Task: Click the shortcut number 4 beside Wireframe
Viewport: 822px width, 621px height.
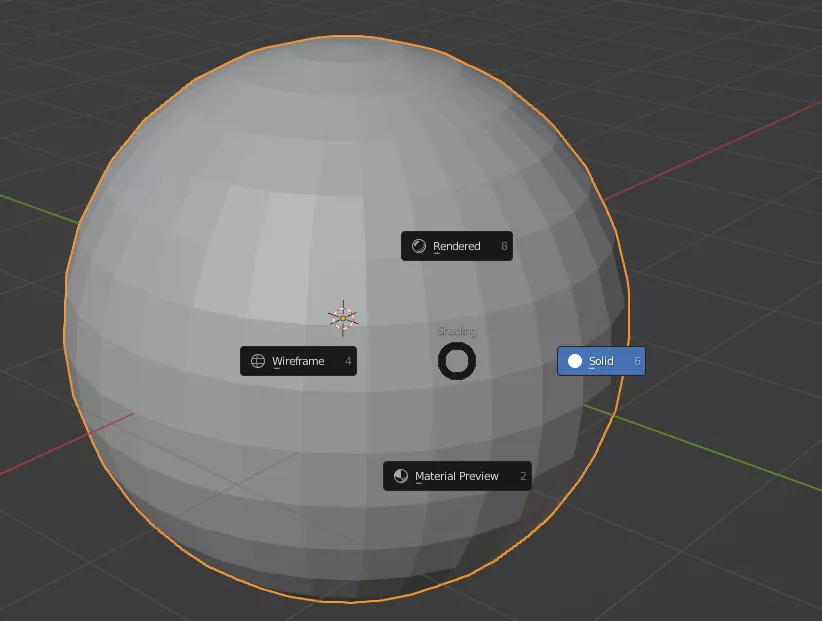Action: click(348, 361)
